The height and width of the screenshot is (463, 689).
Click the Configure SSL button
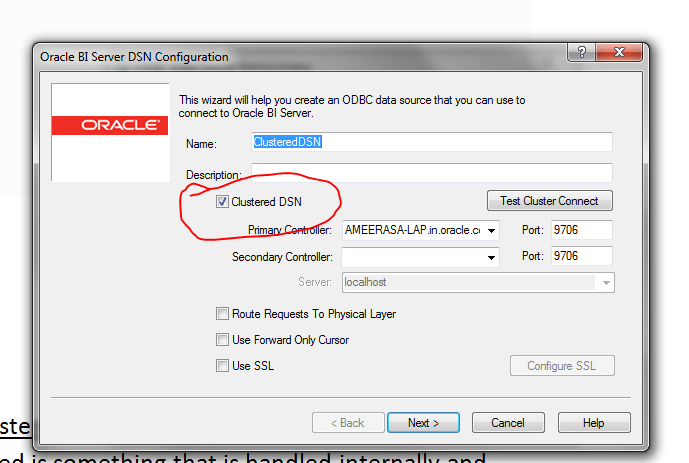point(562,365)
